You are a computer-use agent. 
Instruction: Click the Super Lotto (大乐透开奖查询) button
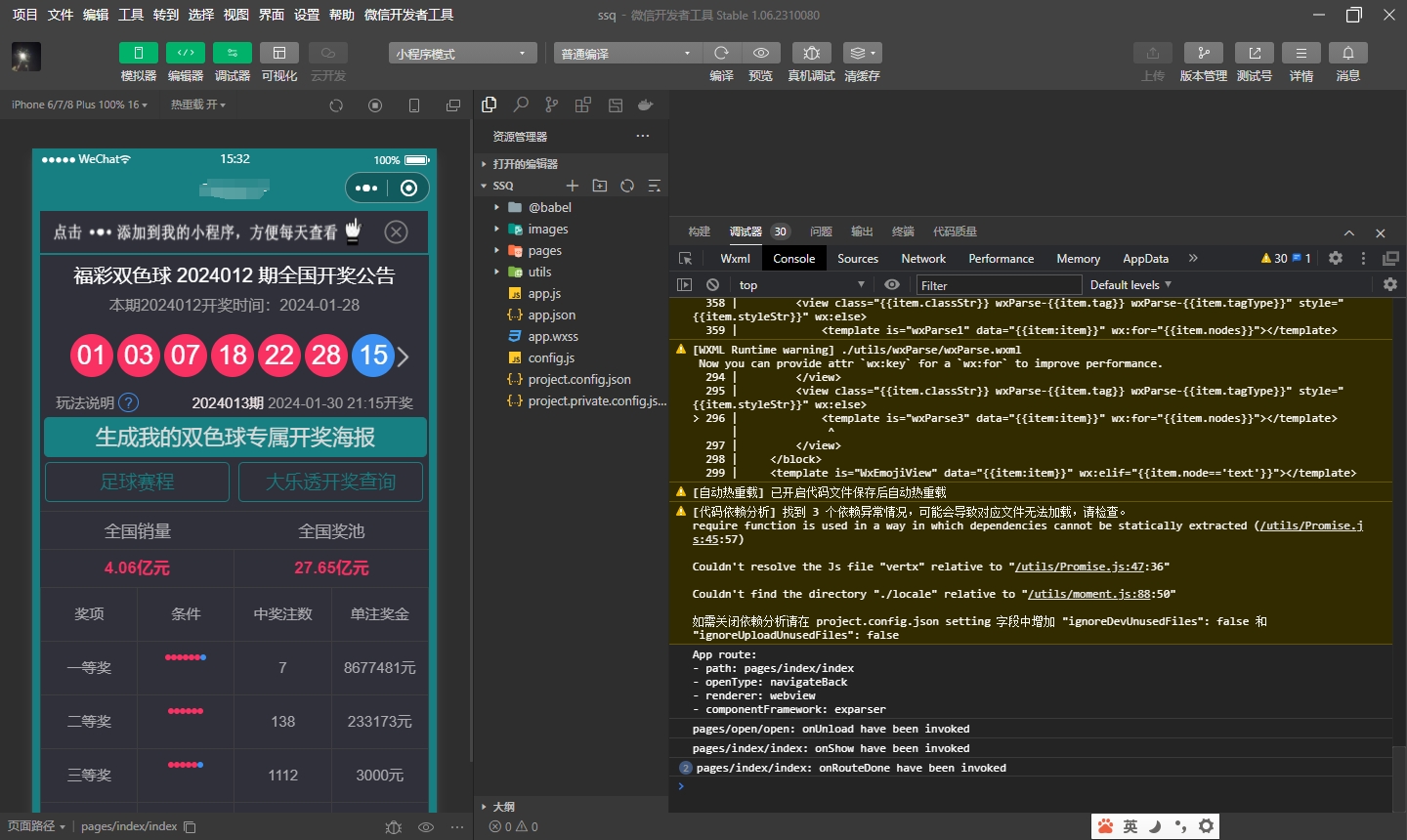331,482
